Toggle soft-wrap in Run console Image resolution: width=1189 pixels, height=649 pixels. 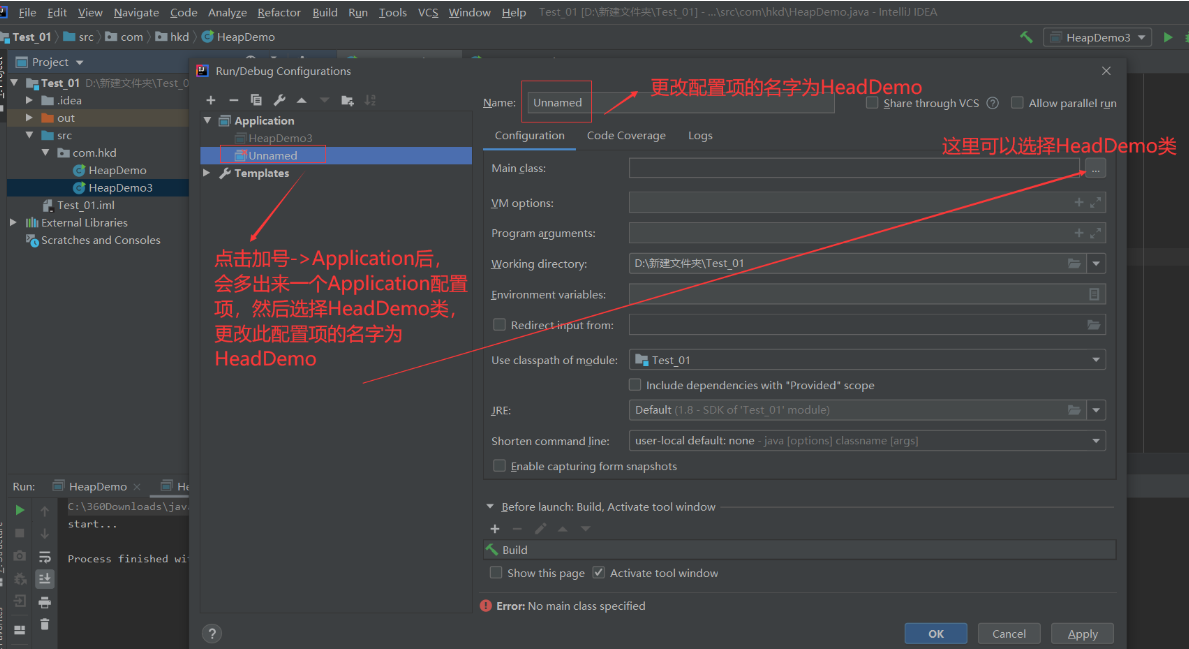pyautogui.click(x=45, y=557)
